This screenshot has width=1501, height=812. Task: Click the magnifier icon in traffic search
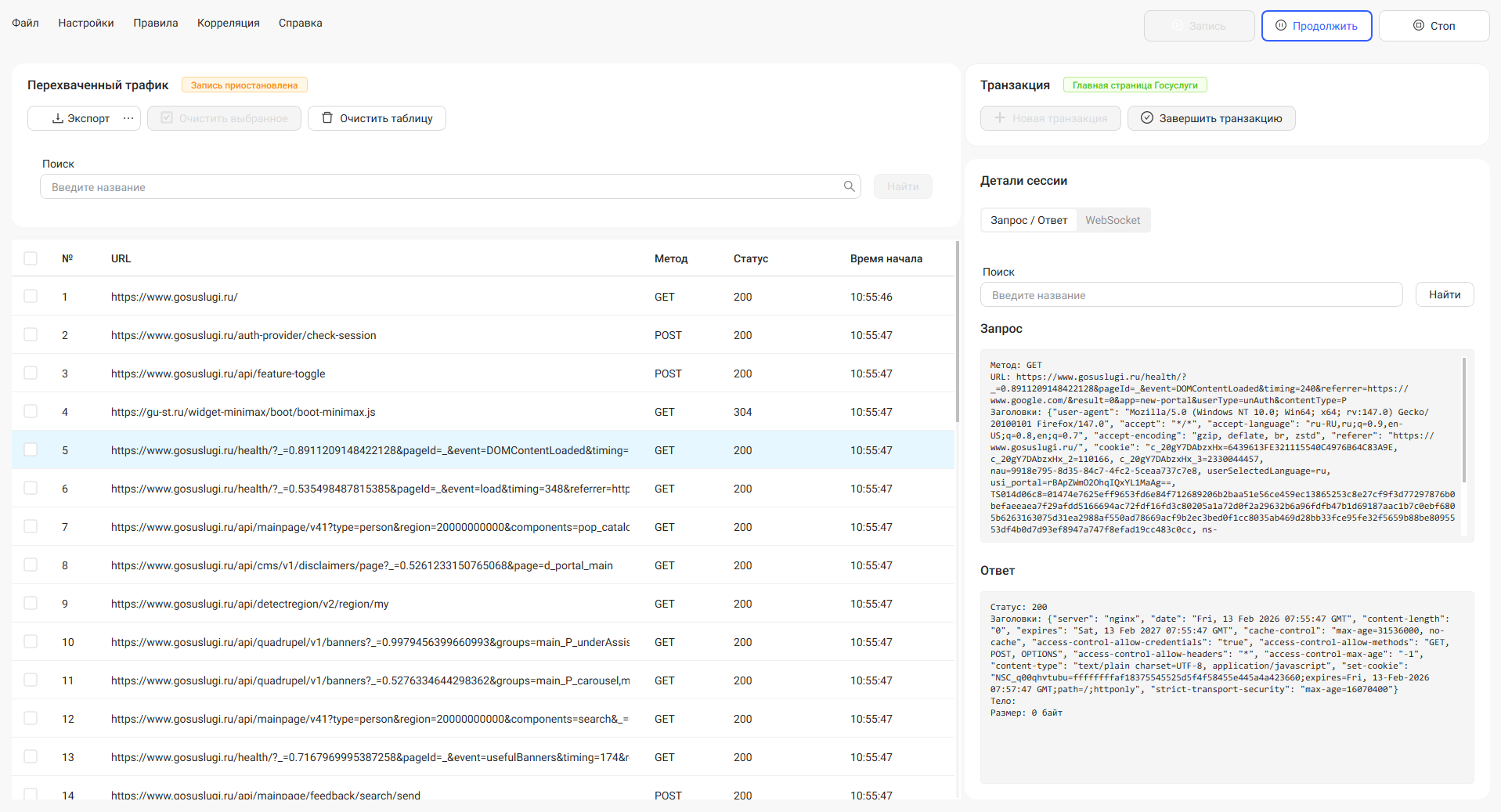click(849, 186)
